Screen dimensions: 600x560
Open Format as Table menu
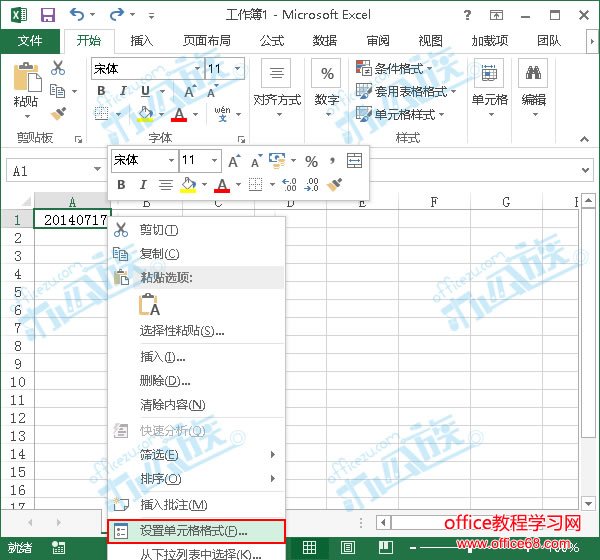point(406,91)
